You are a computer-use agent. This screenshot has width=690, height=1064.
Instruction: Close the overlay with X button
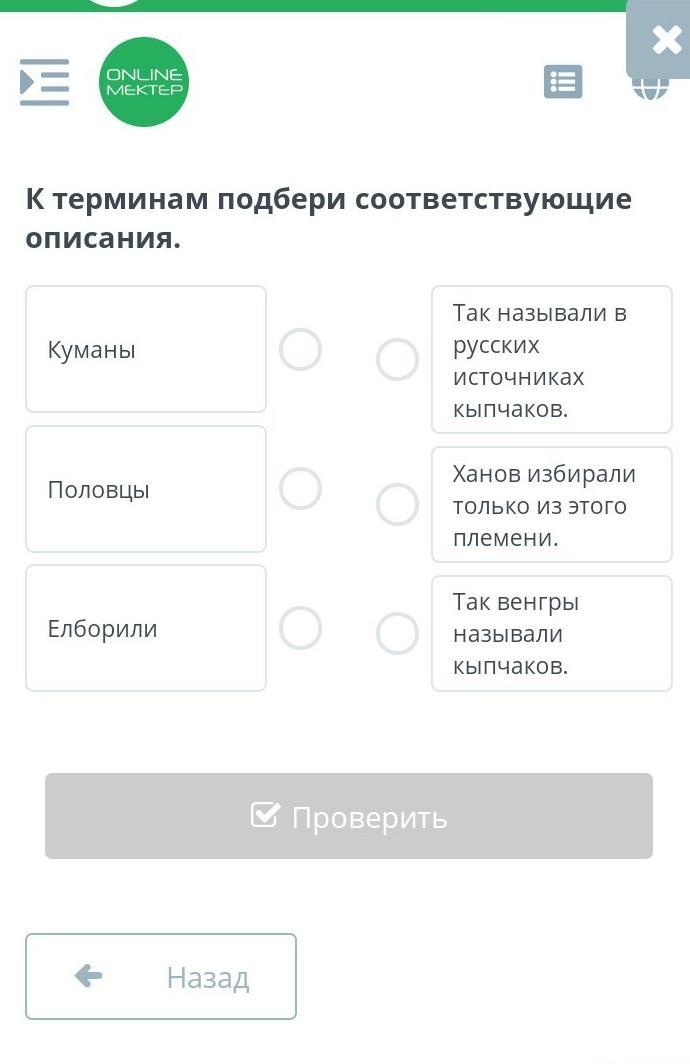click(x=666, y=39)
